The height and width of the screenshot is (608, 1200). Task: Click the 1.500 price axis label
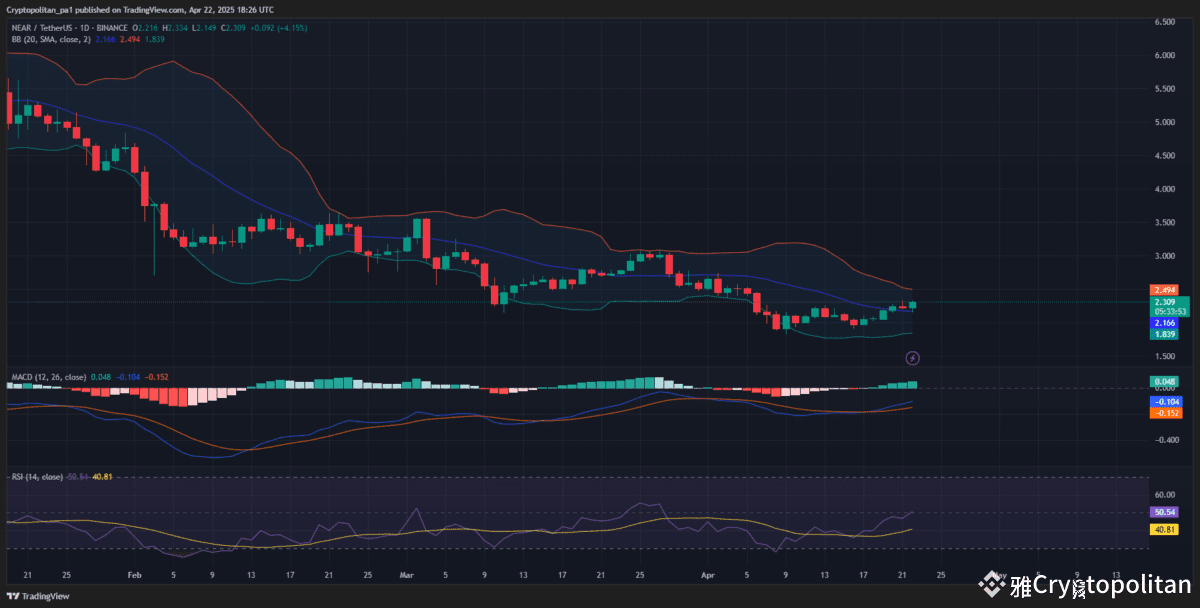coord(1164,356)
